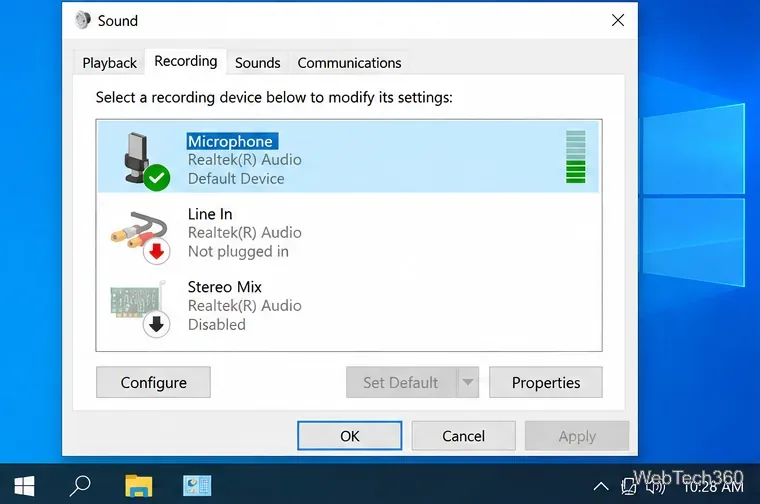Confirm with the OK button

349,436
